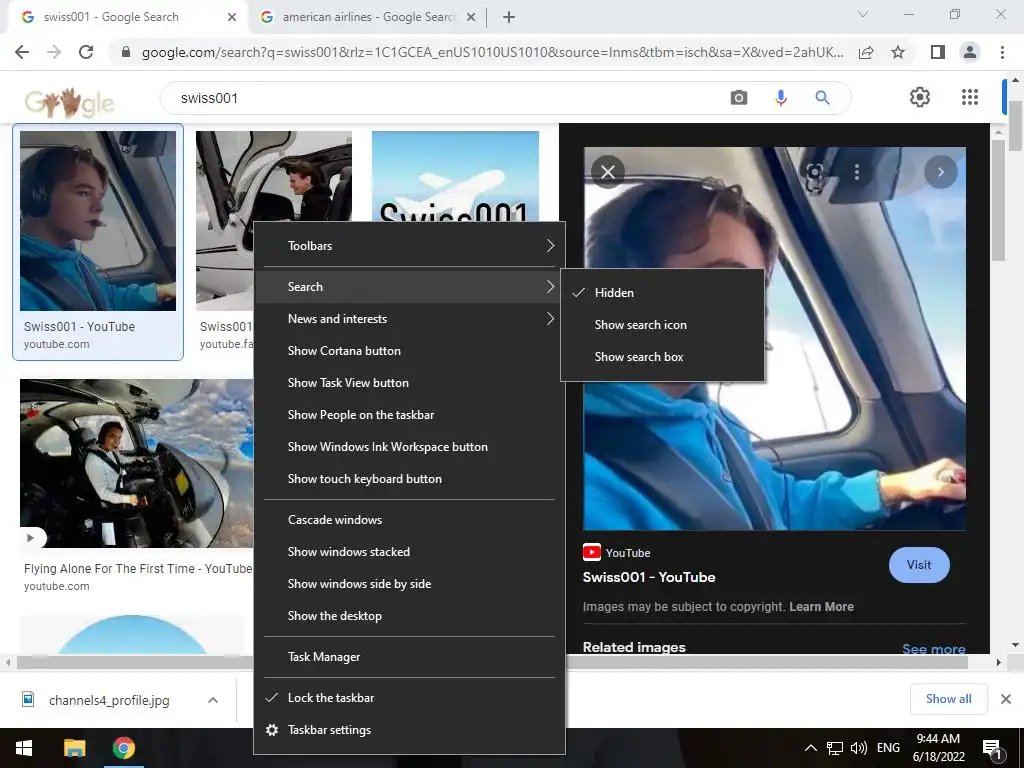1024x768 pixels.
Task: Select Show the desktop
Action: tap(409, 616)
